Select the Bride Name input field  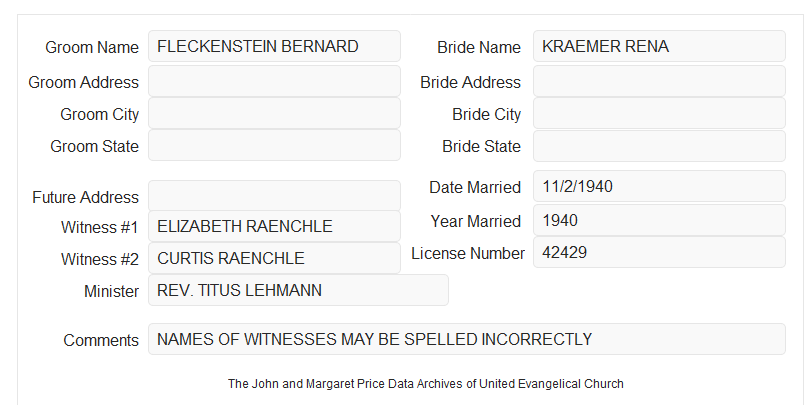coord(659,46)
